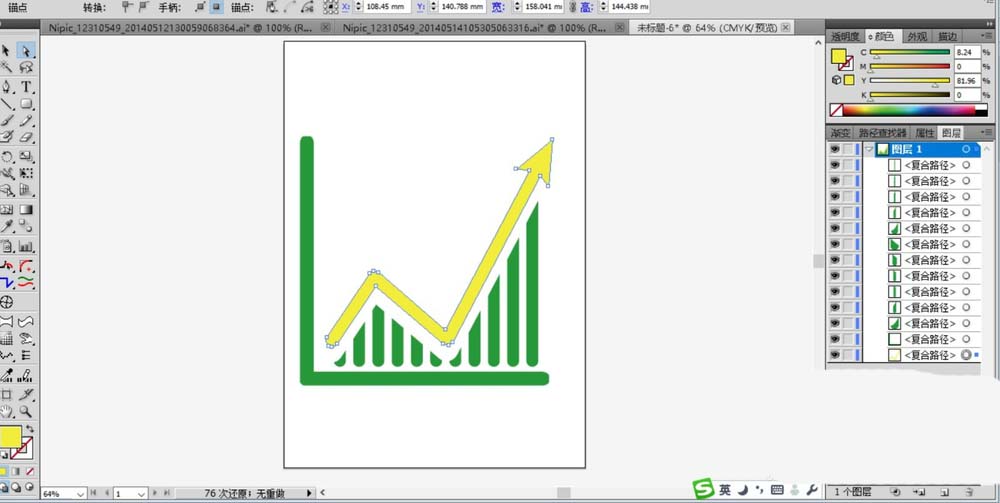Image resolution: width=1000 pixels, height=503 pixels.
Task: Click the trash icon in Layers panel
Action: click(968, 492)
